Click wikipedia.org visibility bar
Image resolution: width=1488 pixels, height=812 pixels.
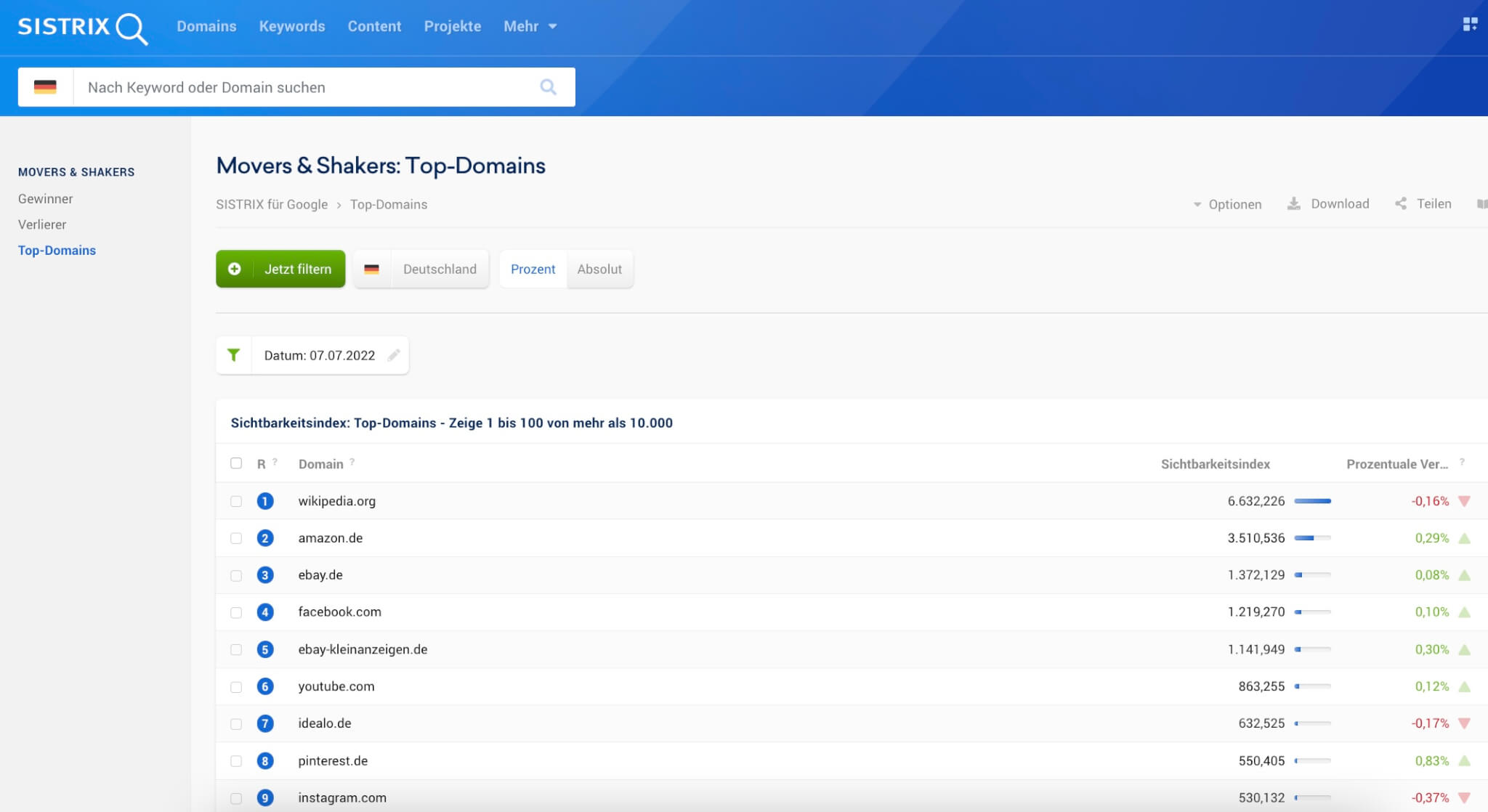pyautogui.click(x=1312, y=501)
